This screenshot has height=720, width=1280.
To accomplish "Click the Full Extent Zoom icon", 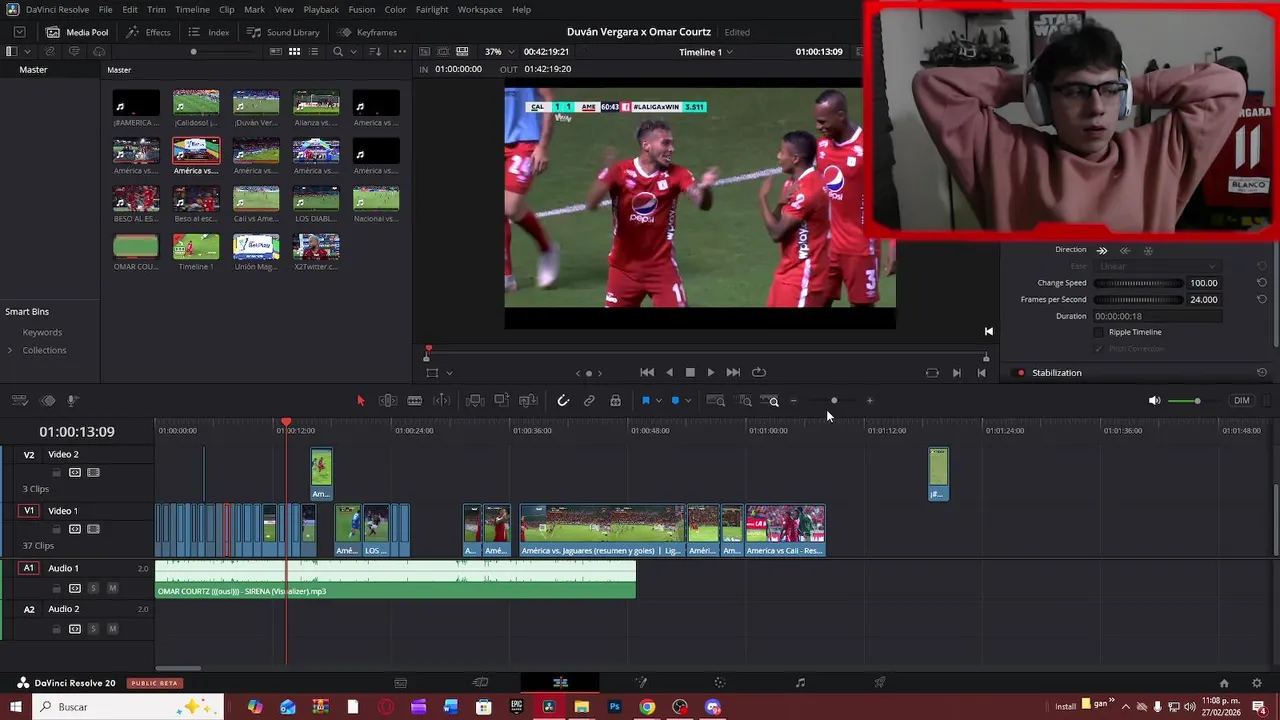I will (716, 401).
